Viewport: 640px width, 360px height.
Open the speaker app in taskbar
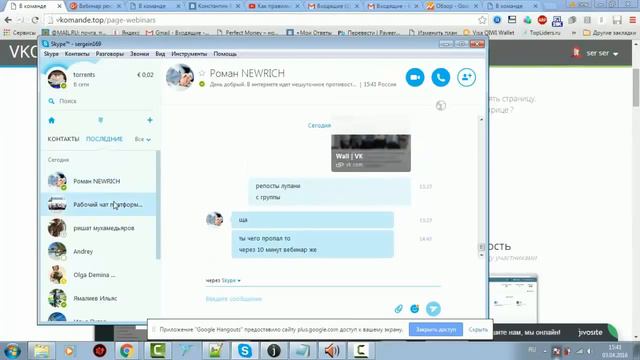click(x=332, y=351)
